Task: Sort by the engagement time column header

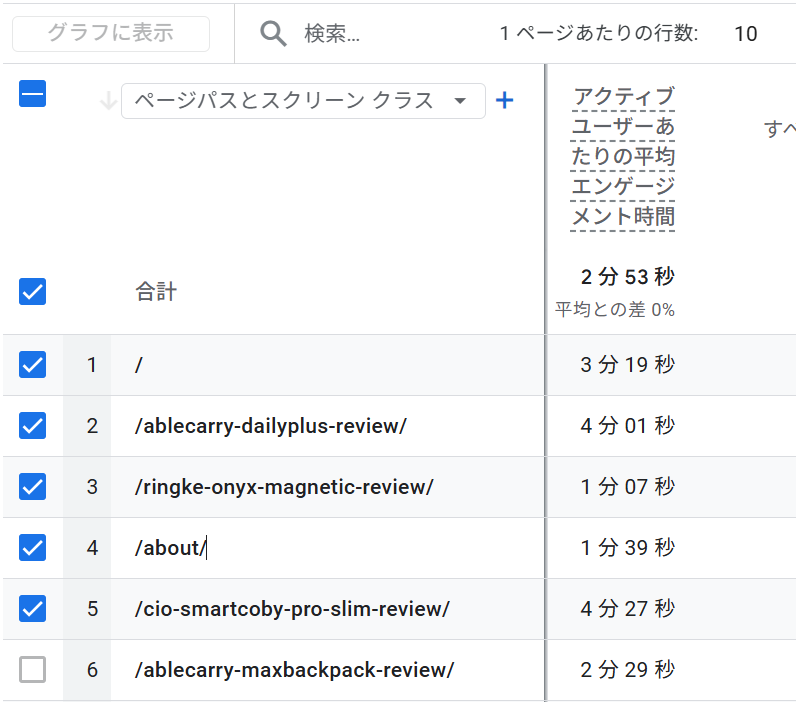Action: (623, 157)
